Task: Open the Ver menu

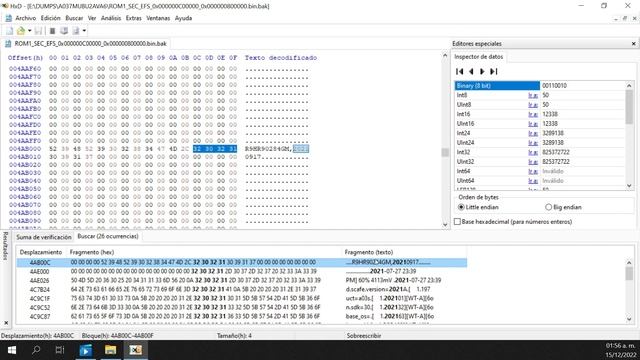Action: [92, 18]
